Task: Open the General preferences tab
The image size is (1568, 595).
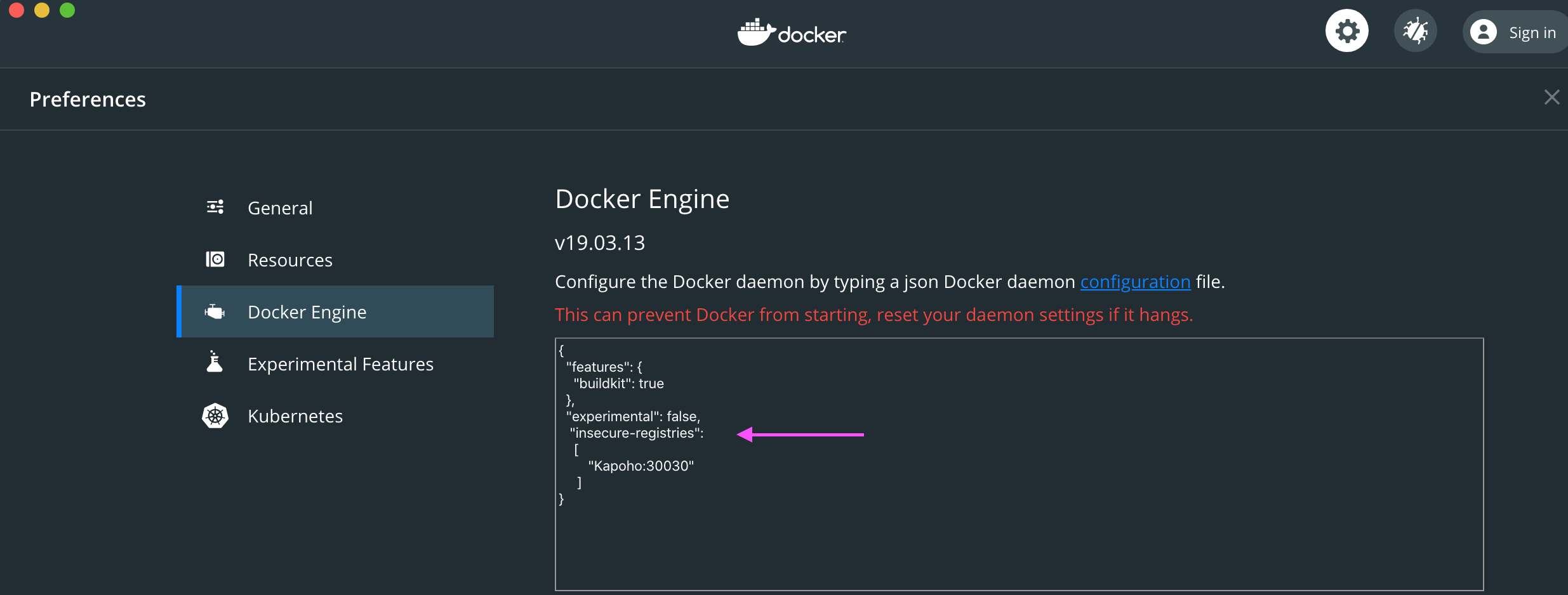Action: coord(335,208)
